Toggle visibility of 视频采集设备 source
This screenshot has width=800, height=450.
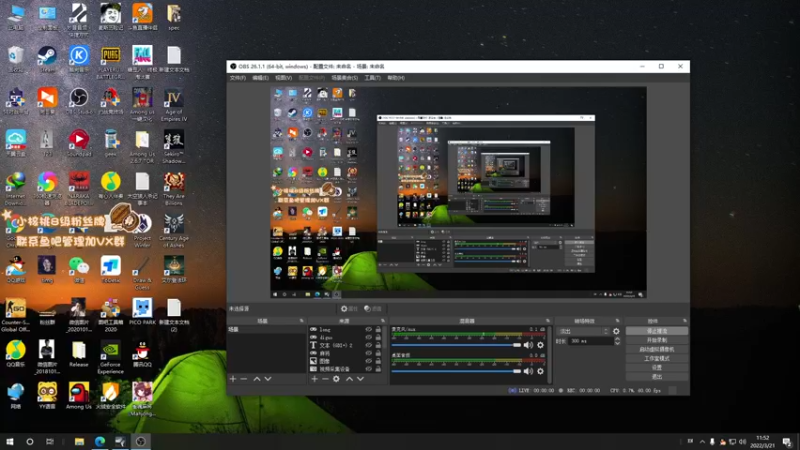[x=368, y=368]
